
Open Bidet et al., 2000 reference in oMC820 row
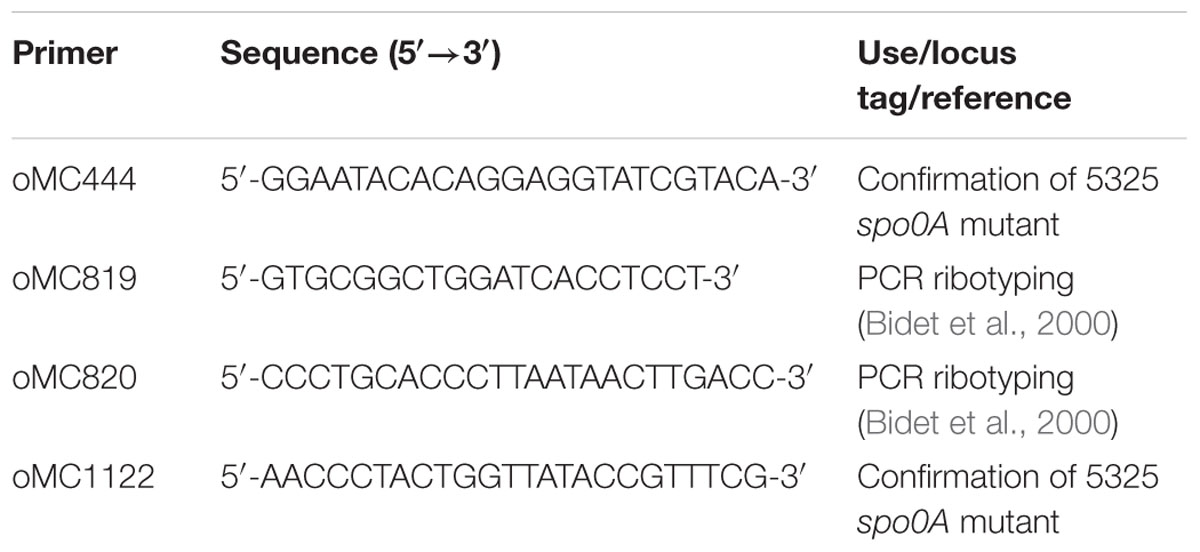coord(985,423)
